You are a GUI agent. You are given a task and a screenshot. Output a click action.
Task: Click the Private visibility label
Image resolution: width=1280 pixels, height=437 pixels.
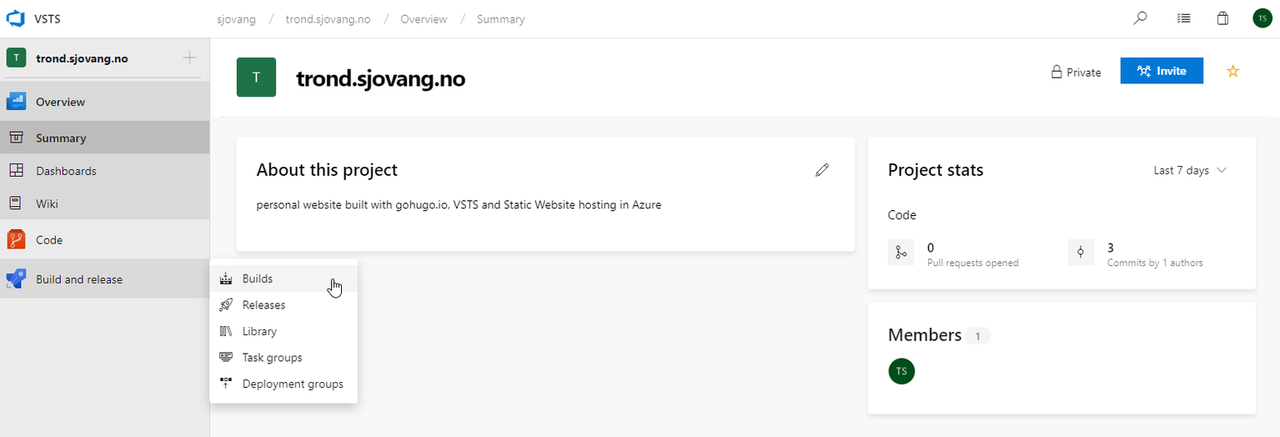(1075, 72)
